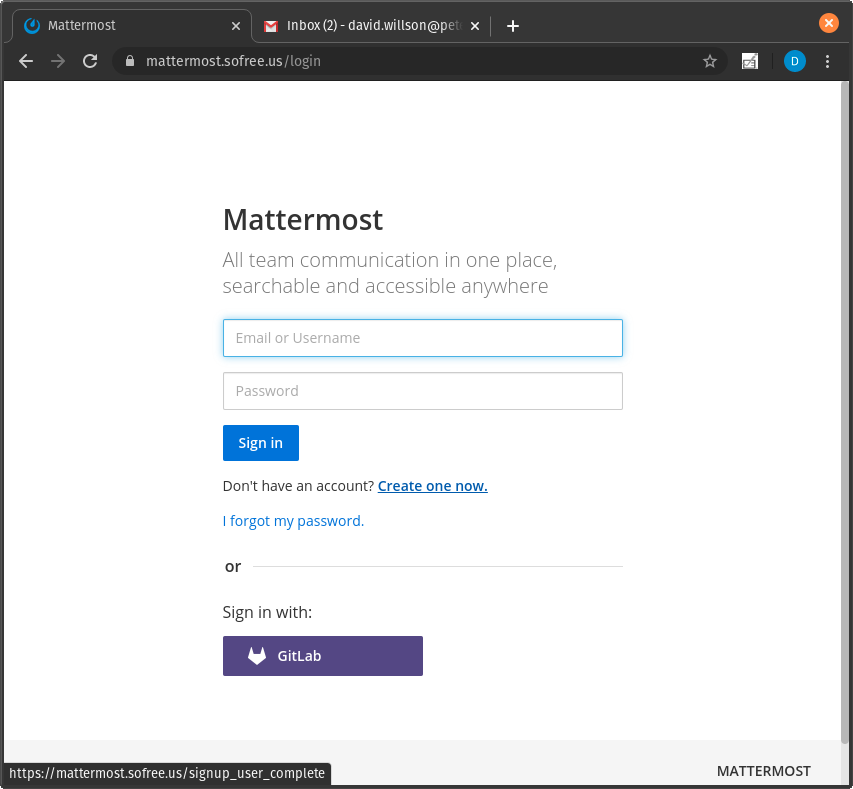Follow the Create one now link
Screen dimensions: 853x789
tap(432, 486)
